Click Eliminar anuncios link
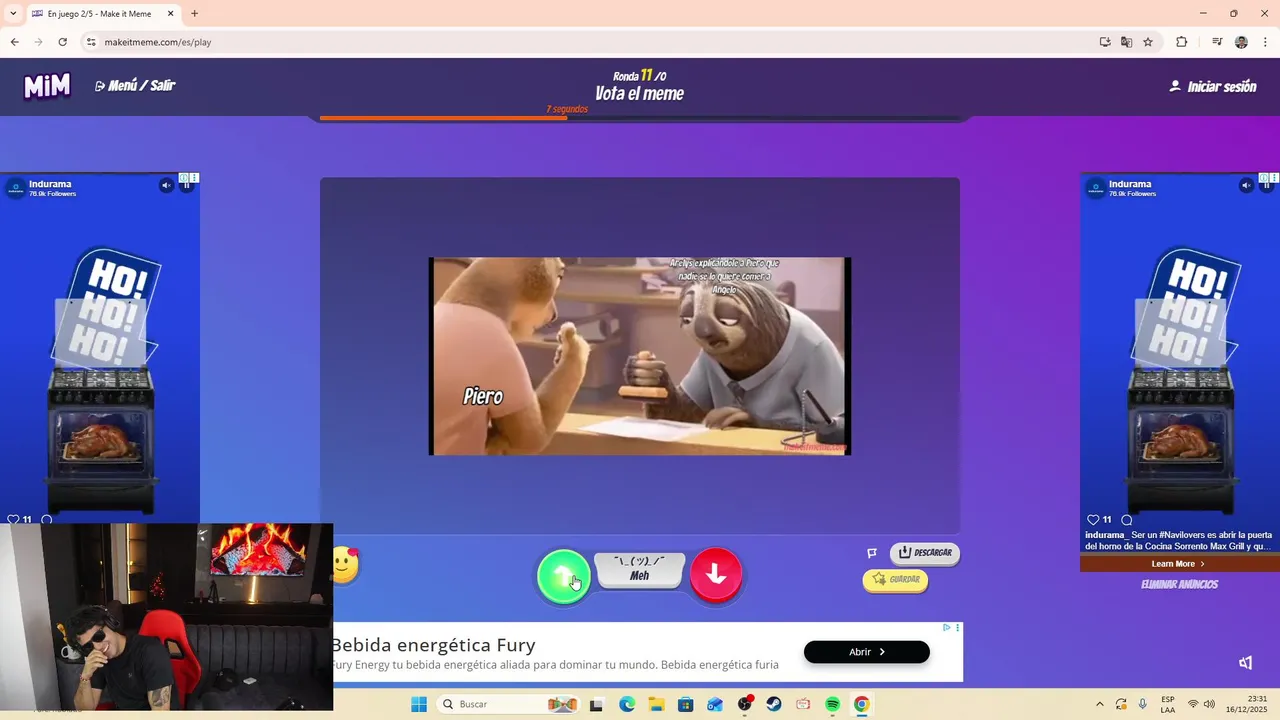This screenshot has height=720, width=1280. 1179,585
